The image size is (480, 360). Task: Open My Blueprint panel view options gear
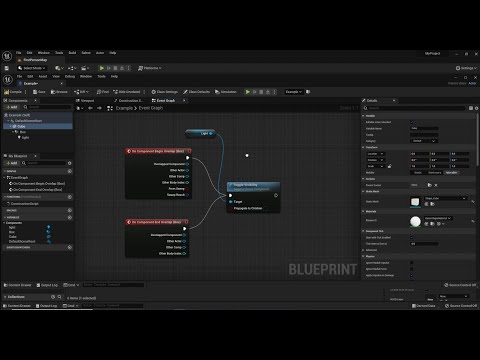point(69,163)
